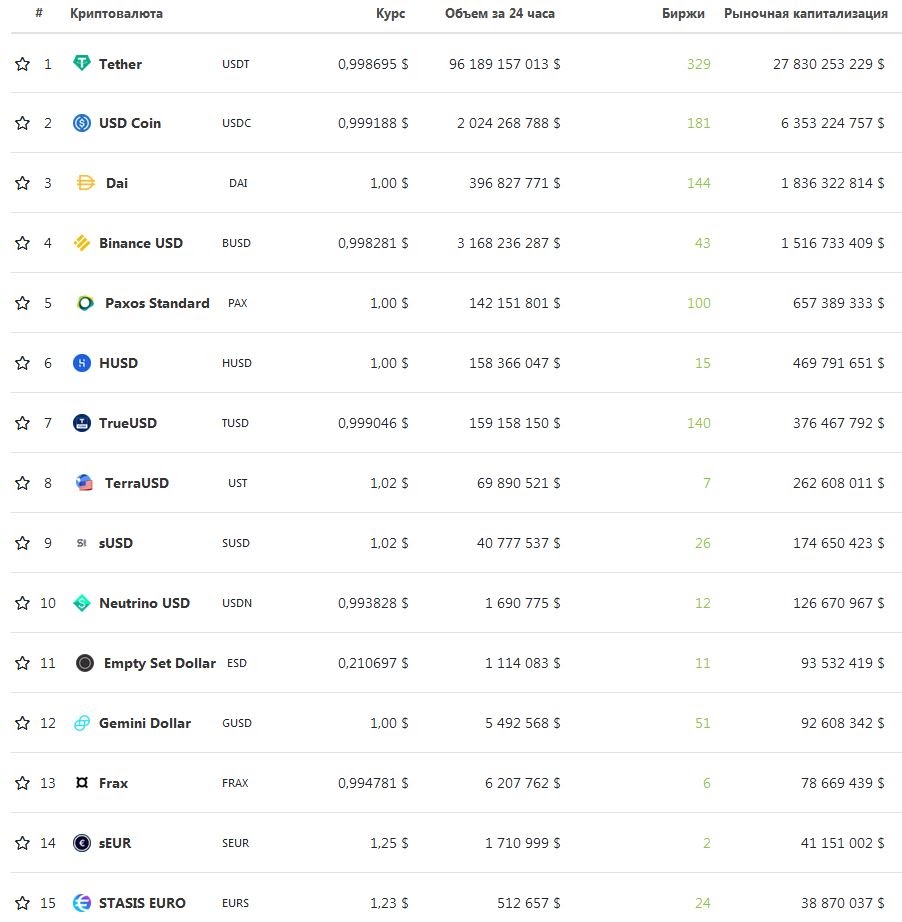The width and height of the screenshot is (902, 922).
Task: Star the Neutrino USD row
Action: point(22,603)
